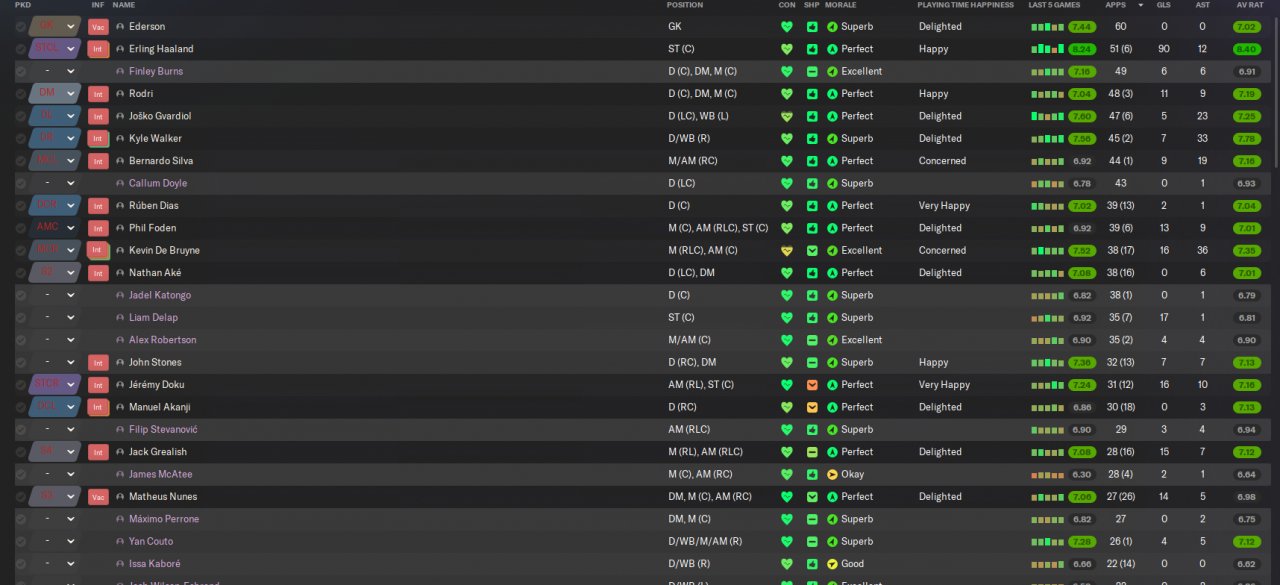
Task: Open Jack Grealish's player profile
Action: [x=158, y=452]
